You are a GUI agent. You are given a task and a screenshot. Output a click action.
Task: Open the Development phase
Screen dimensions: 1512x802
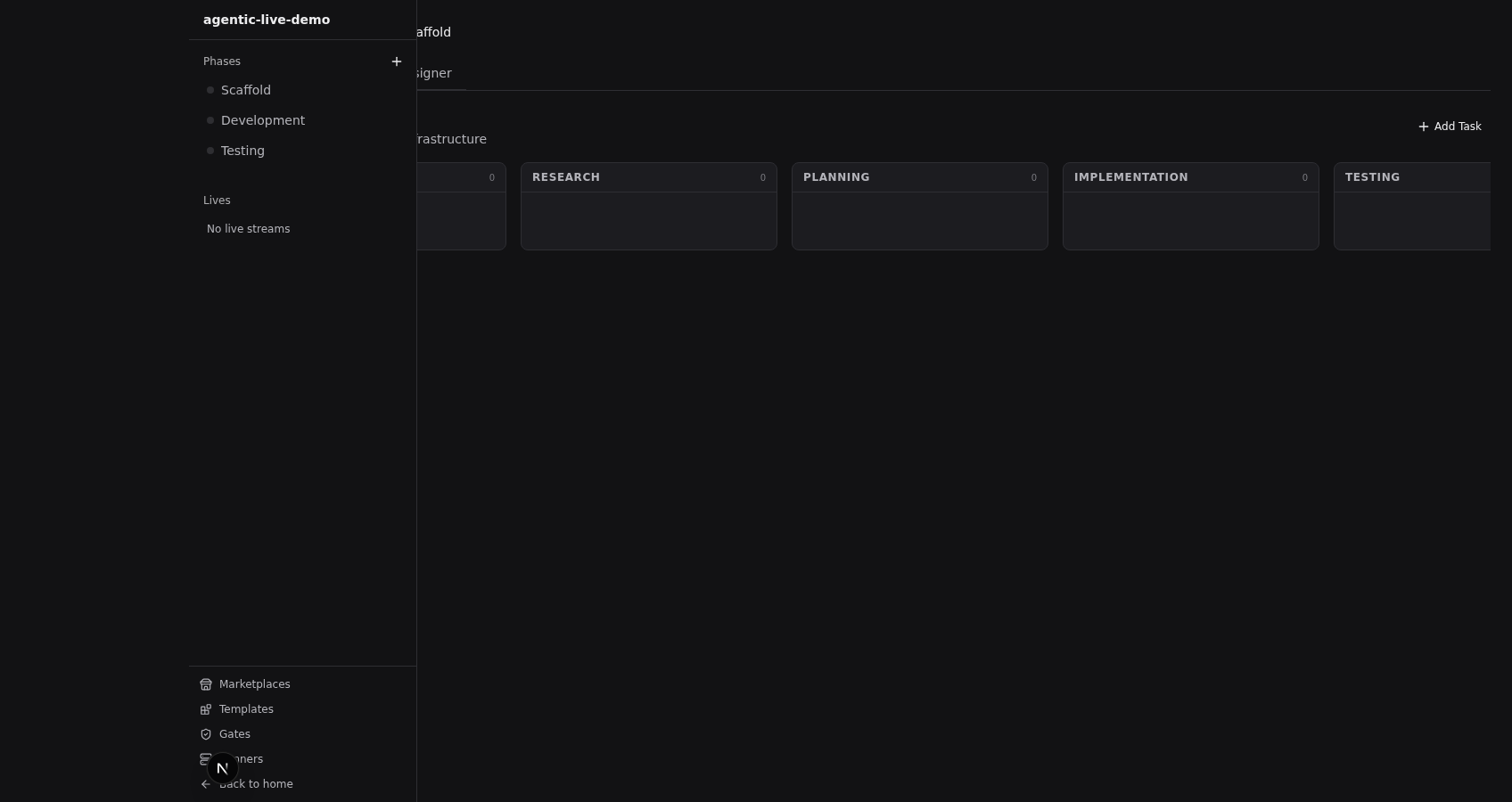(262, 120)
